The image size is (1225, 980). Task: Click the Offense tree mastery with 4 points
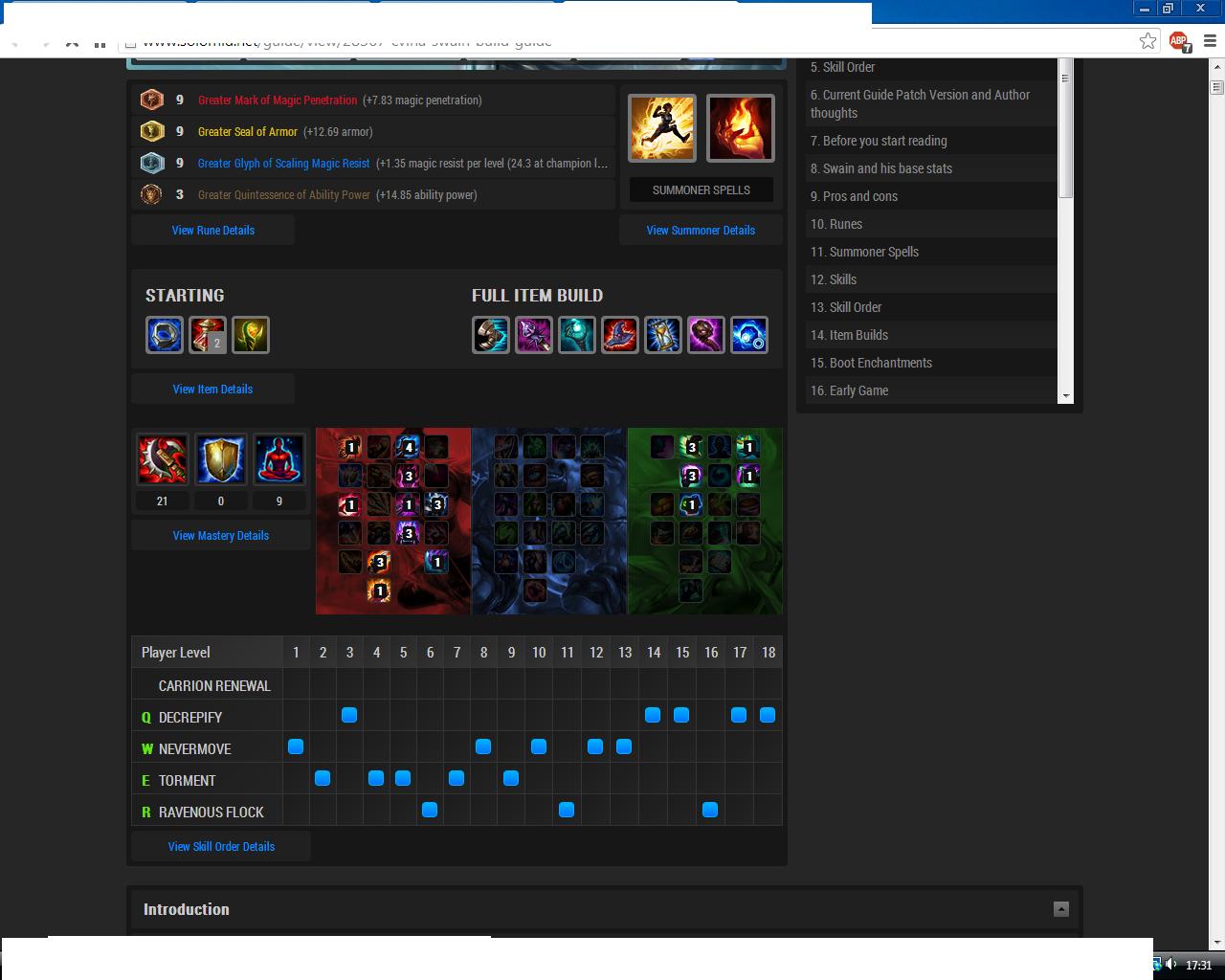coord(408,447)
